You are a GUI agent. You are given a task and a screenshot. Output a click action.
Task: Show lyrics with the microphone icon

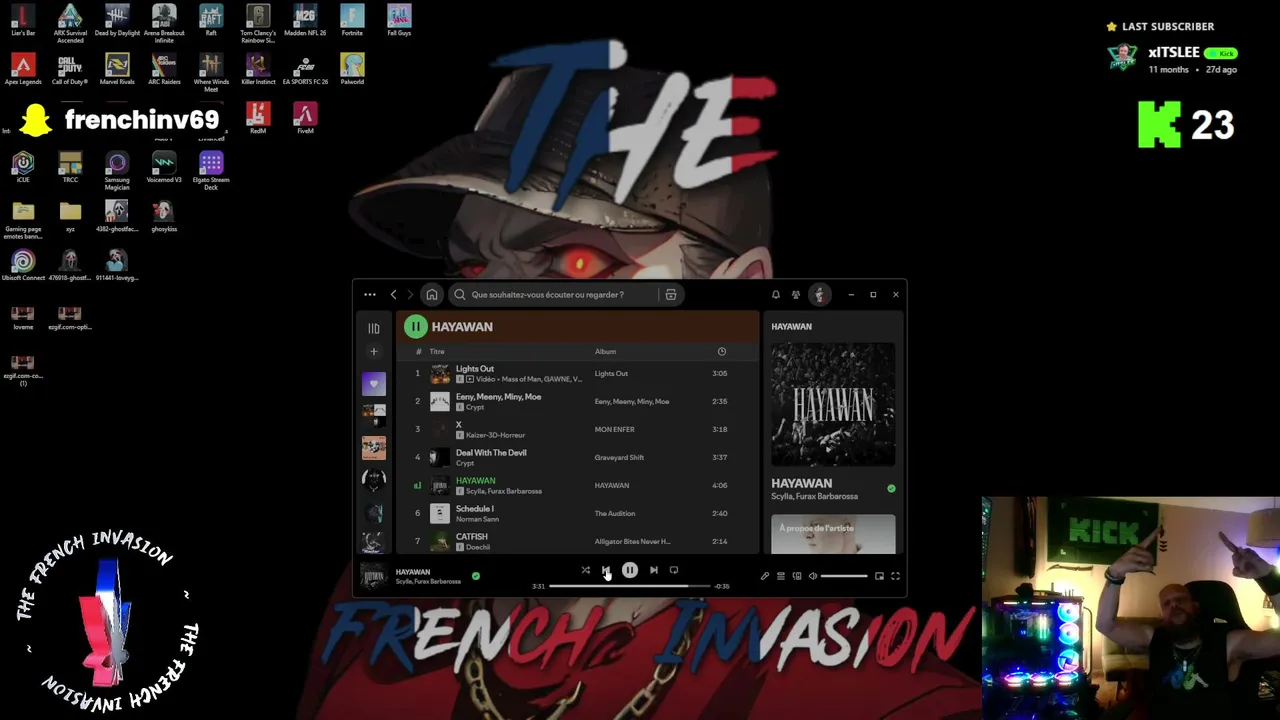coord(765,576)
